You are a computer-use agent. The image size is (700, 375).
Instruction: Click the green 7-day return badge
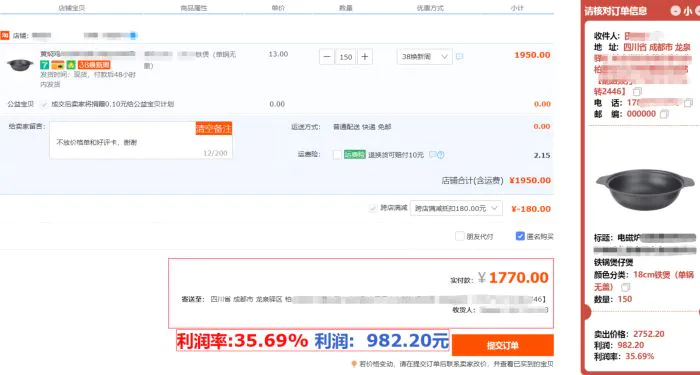tap(45, 65)
